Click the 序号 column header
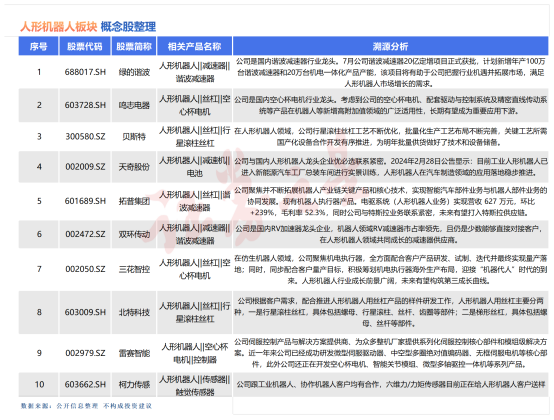 tap(39, 46)
